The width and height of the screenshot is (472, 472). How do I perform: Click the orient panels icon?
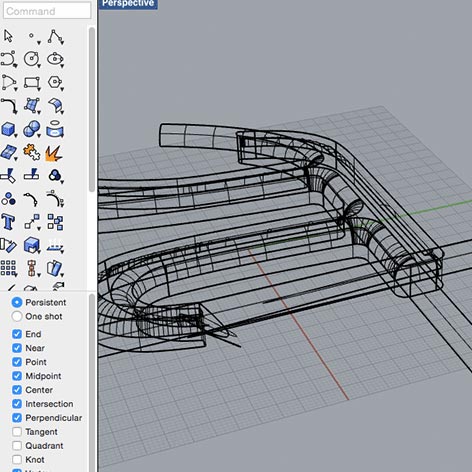point(55,268)
